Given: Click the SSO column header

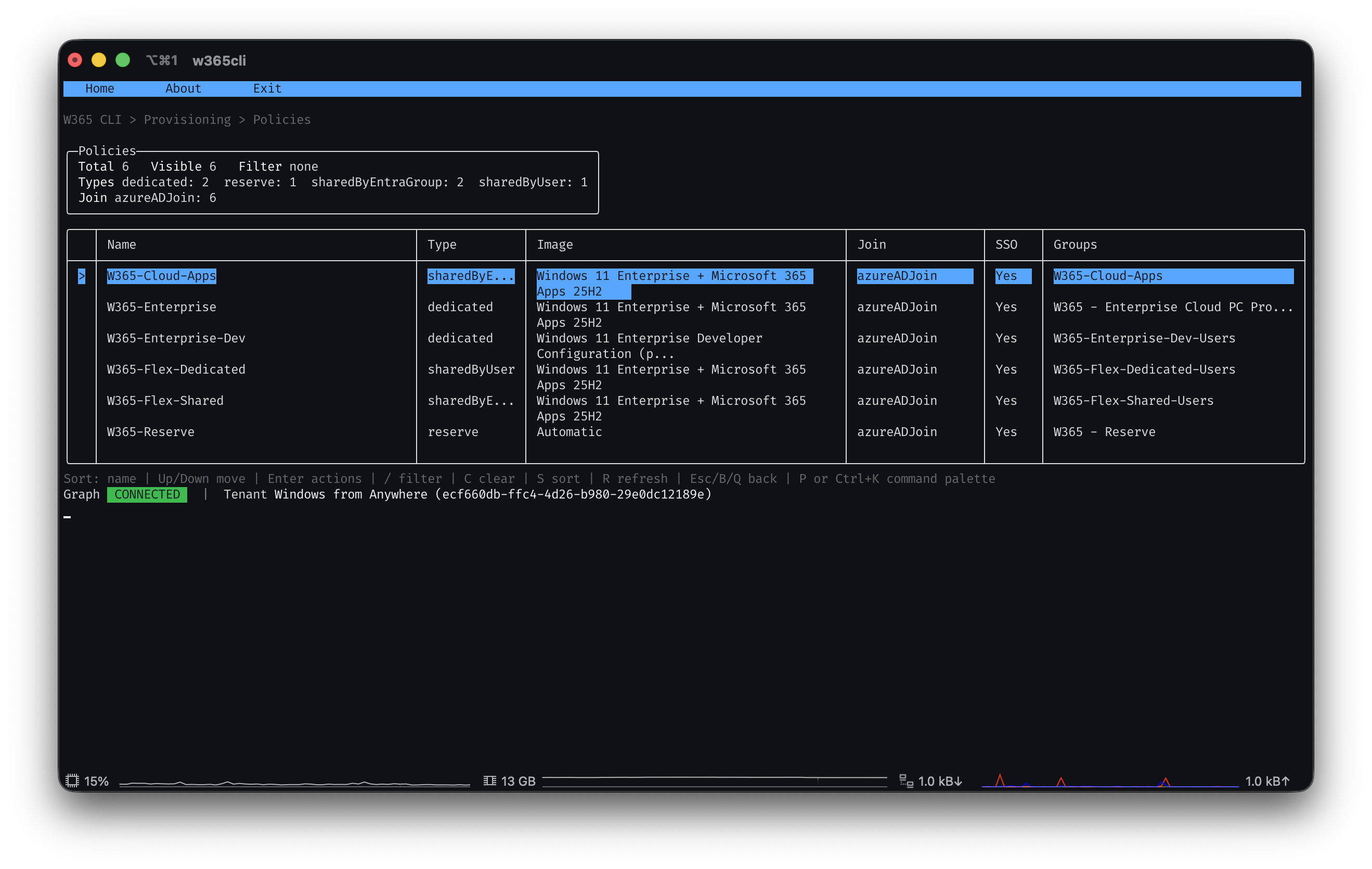Looking at the screenshot, I should 1006,245.
